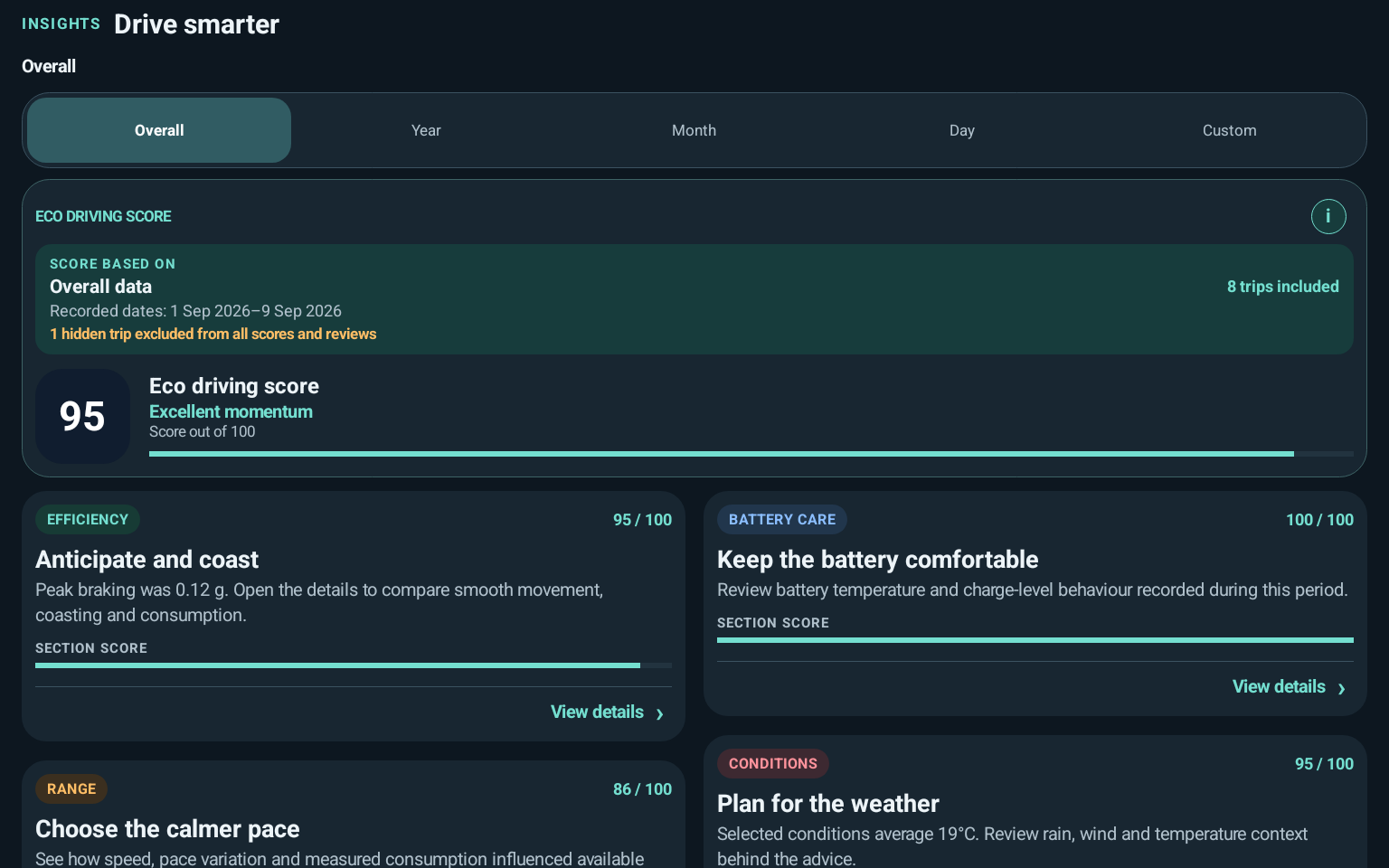Screen dimensions: 1389x868
Task: Click the eco driving score progress bar
Action: pos(751,454)
